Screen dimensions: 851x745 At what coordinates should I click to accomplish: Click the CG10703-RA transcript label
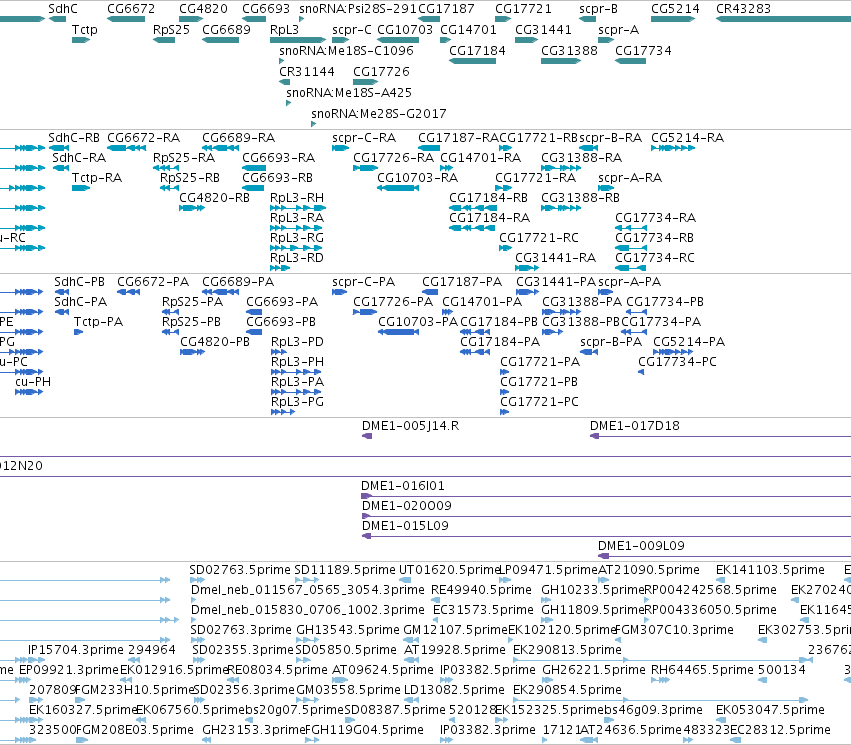point(417,178)
